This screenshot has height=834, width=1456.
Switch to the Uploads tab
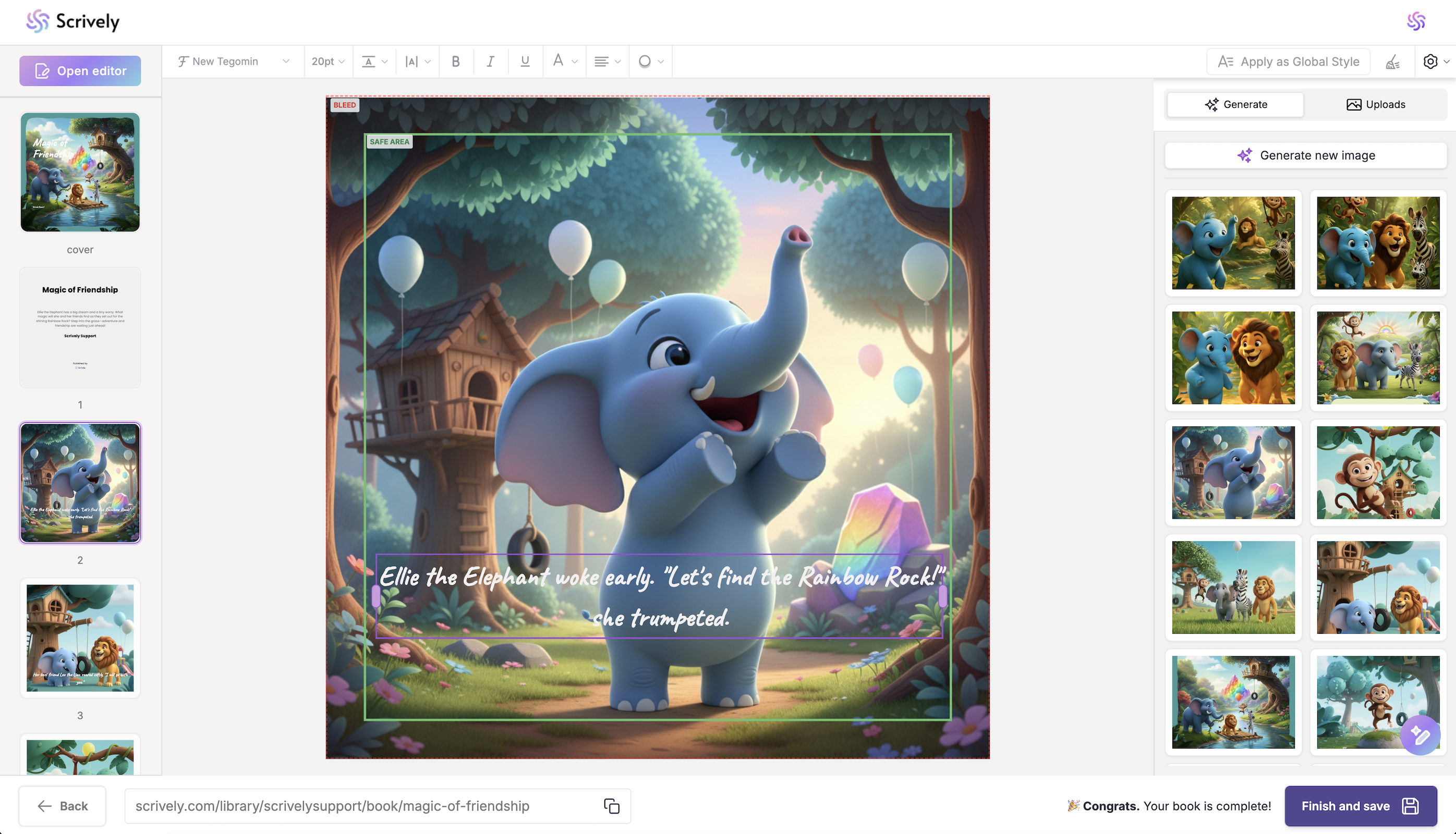(1375, 104)
